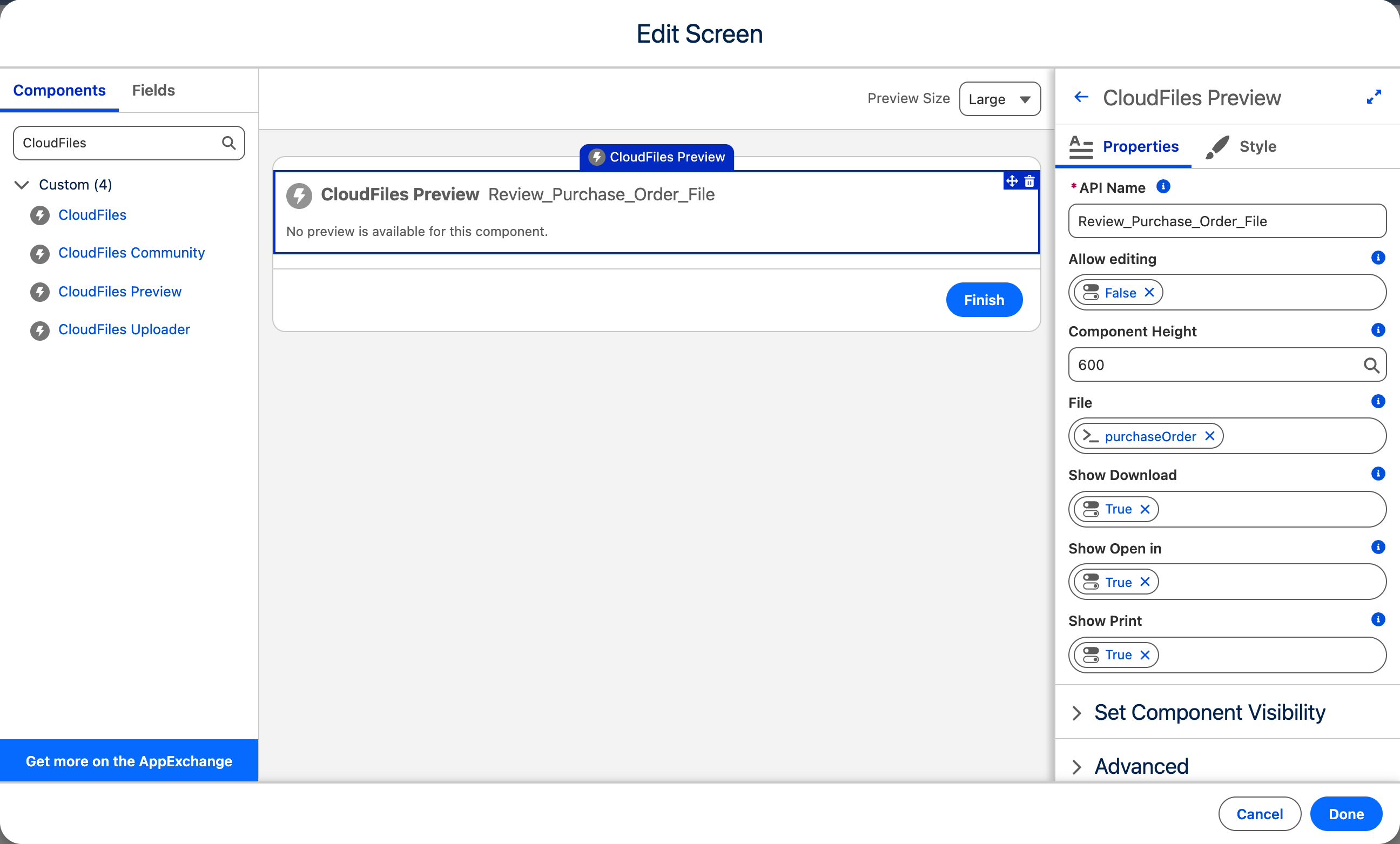1400x844 pixels.
Task: Remove the purchaseOrder pill from File
Action: pyautogui.click(x=1210, y=436)
